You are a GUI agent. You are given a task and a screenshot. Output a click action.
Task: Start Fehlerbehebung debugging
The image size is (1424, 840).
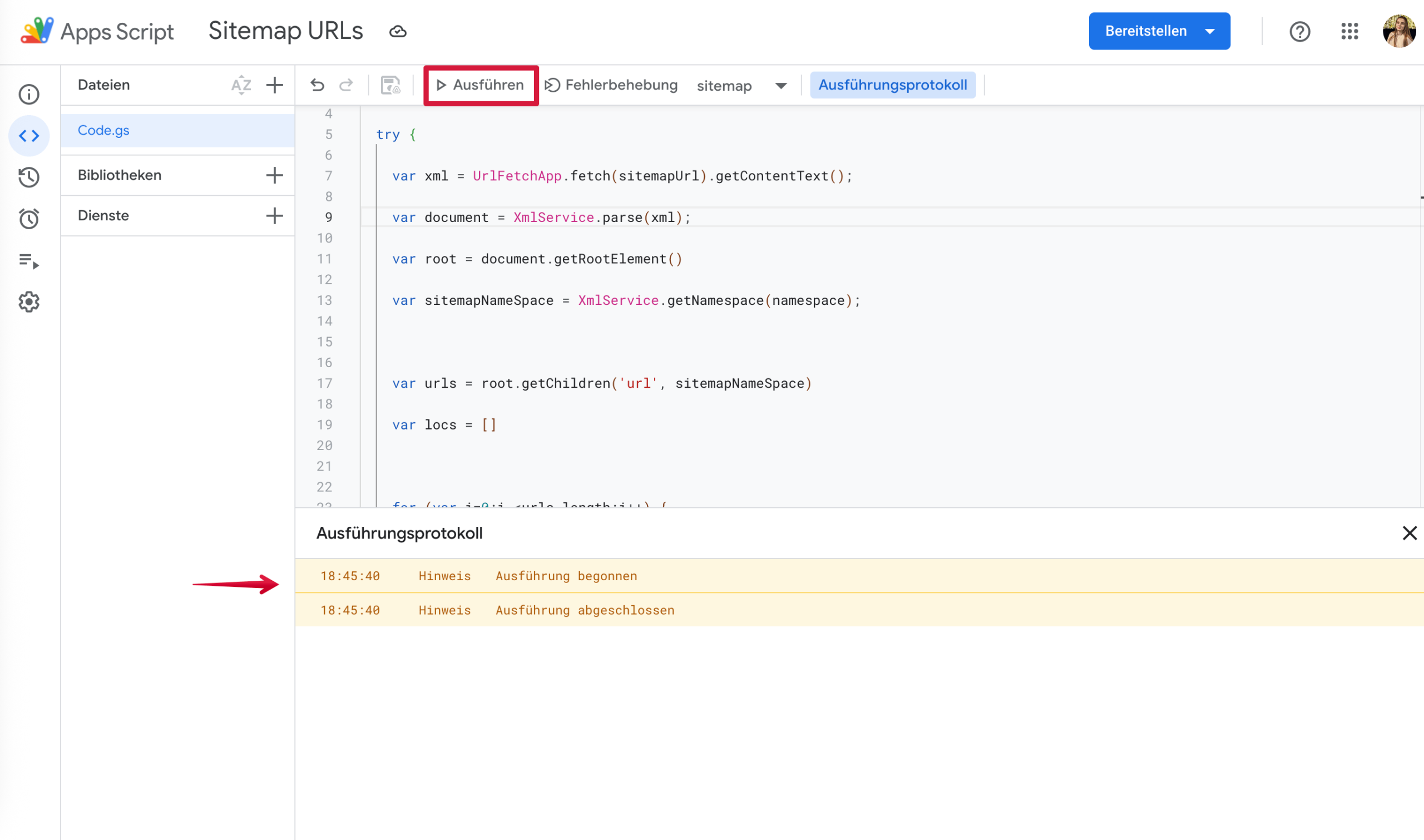(x=611, y=85)
